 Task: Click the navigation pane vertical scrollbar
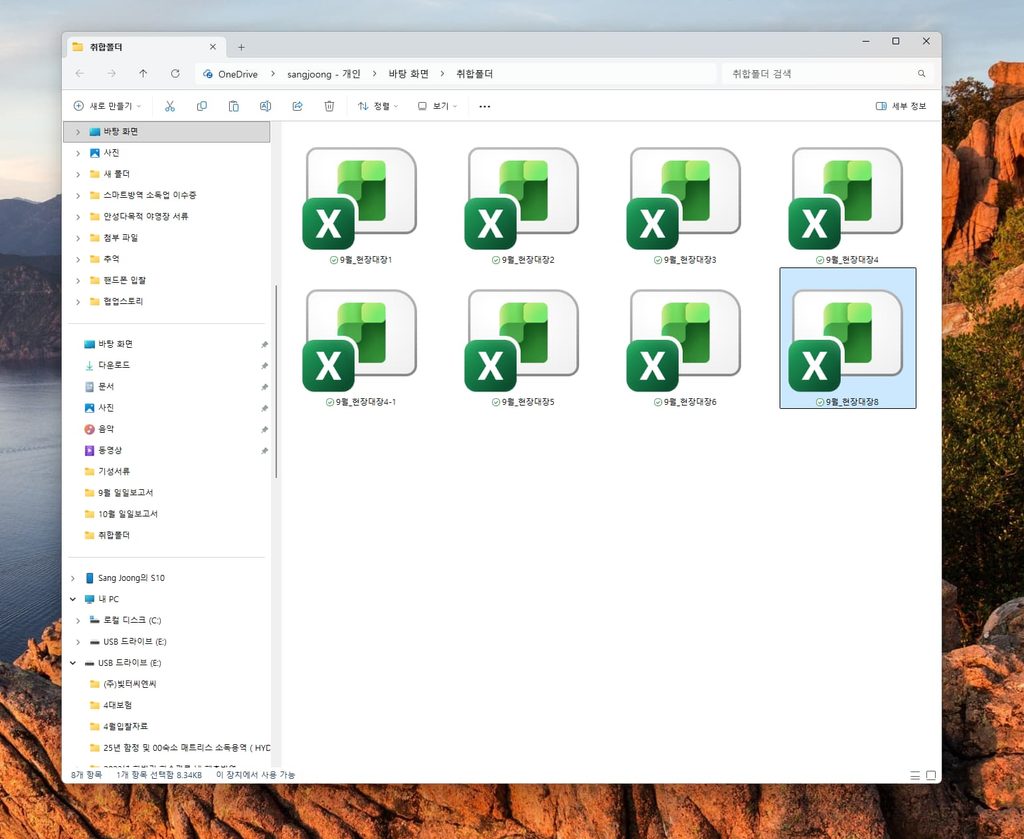click(276, 381)
